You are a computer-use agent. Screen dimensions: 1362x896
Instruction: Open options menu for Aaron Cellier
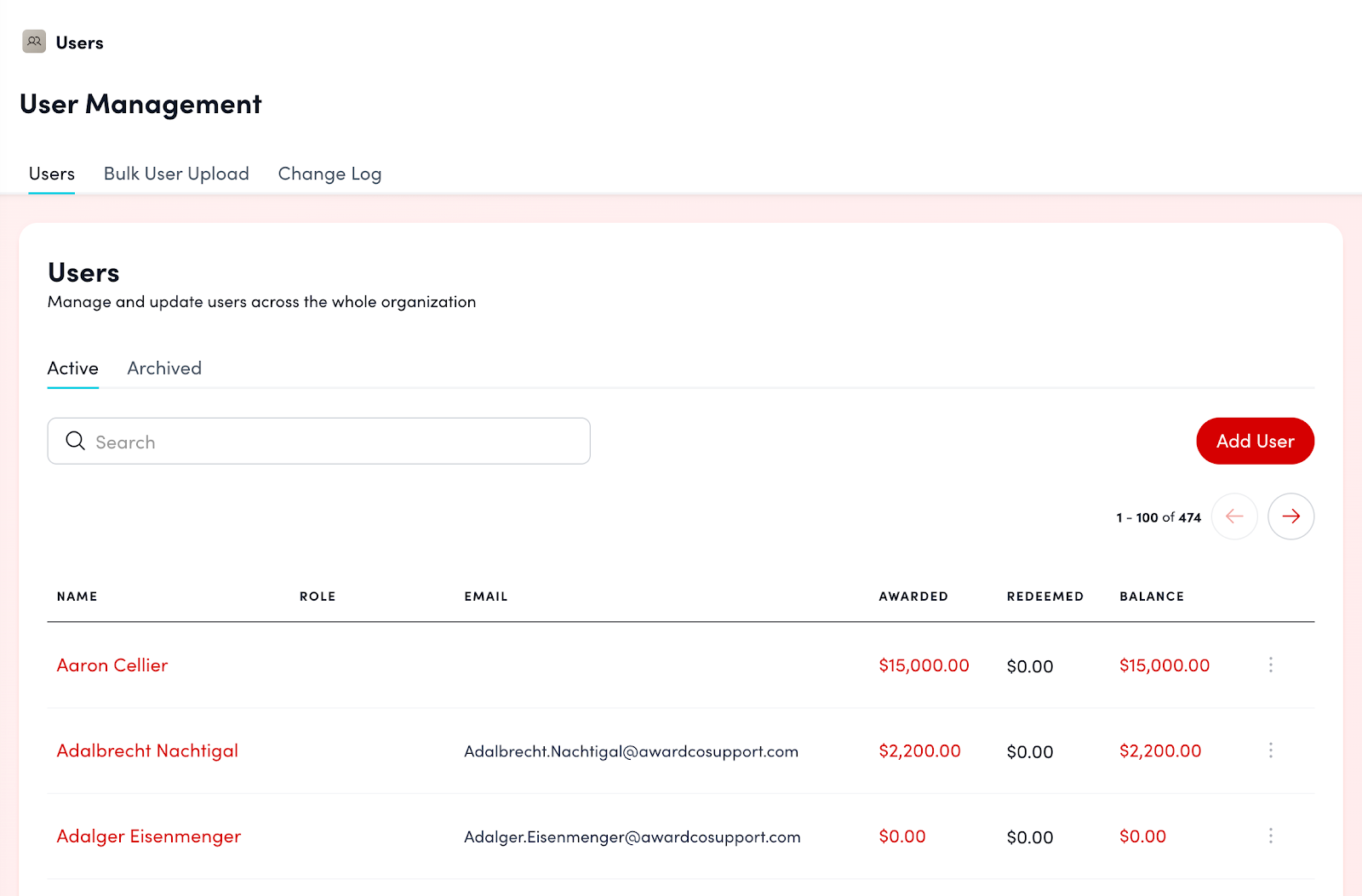(x=1270, y=665)
